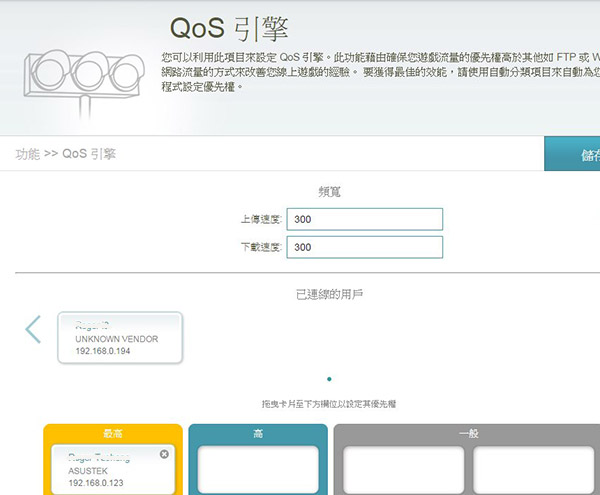Select the UNKNOWN VENDOR client card
Viewport: 600px width, 495px height.
tap(120, 339)
